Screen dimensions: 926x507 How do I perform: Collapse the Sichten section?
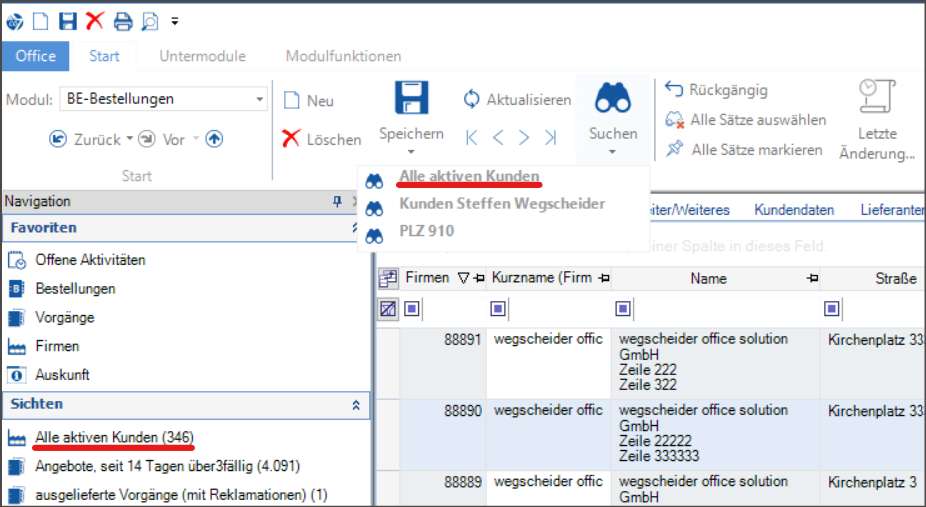(355, 405)
